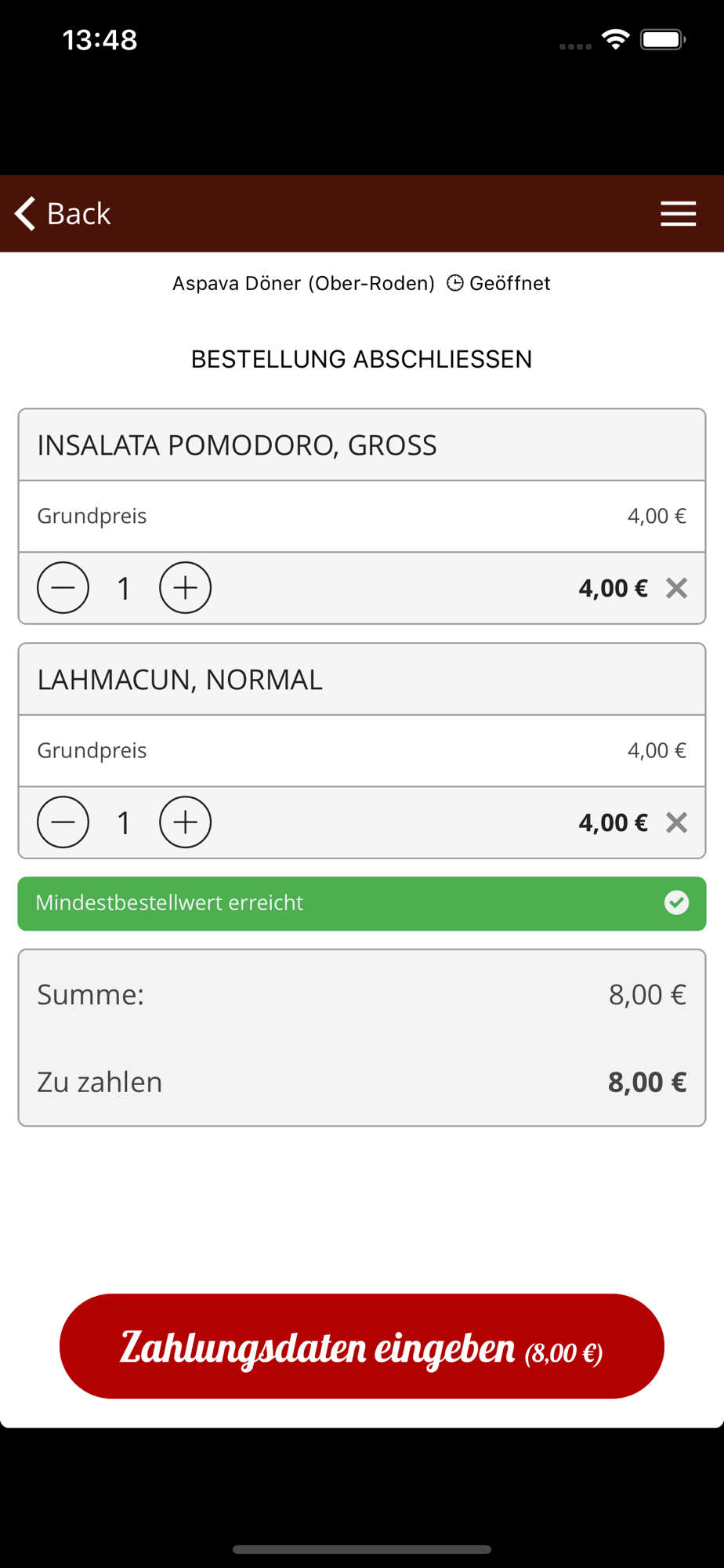Viewport: 724px width, 1568px height.
Task: Decrease Insalata Pomodoro quantity with minus
Action: (x=63, y=588)
